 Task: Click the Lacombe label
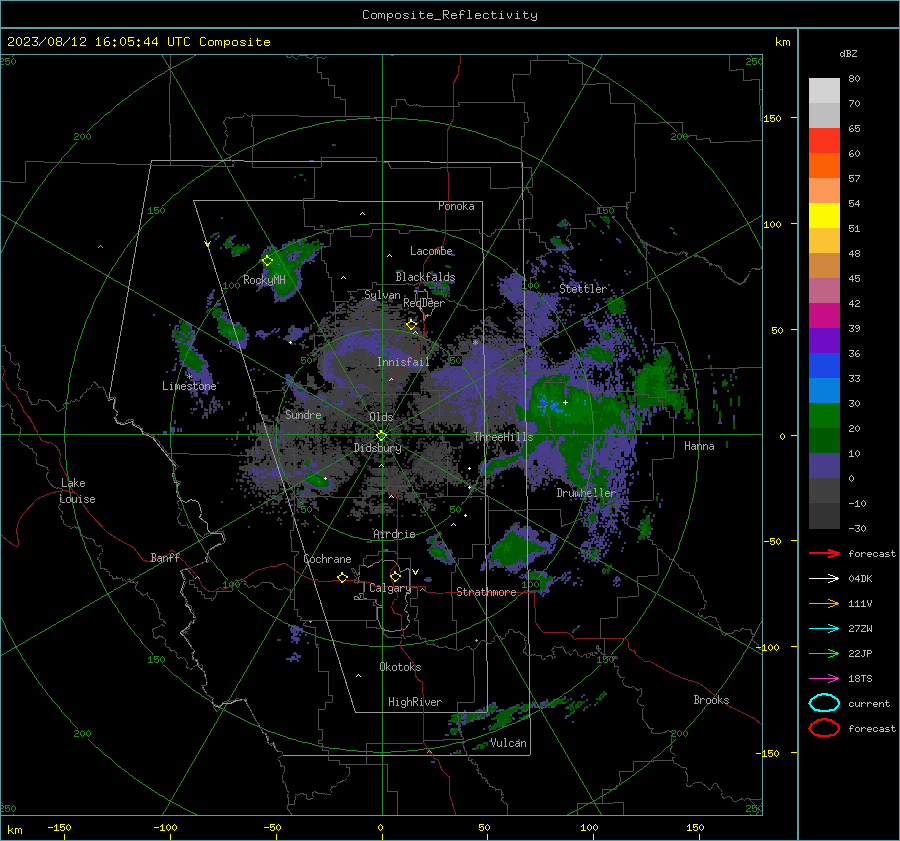tap(431, 251)
